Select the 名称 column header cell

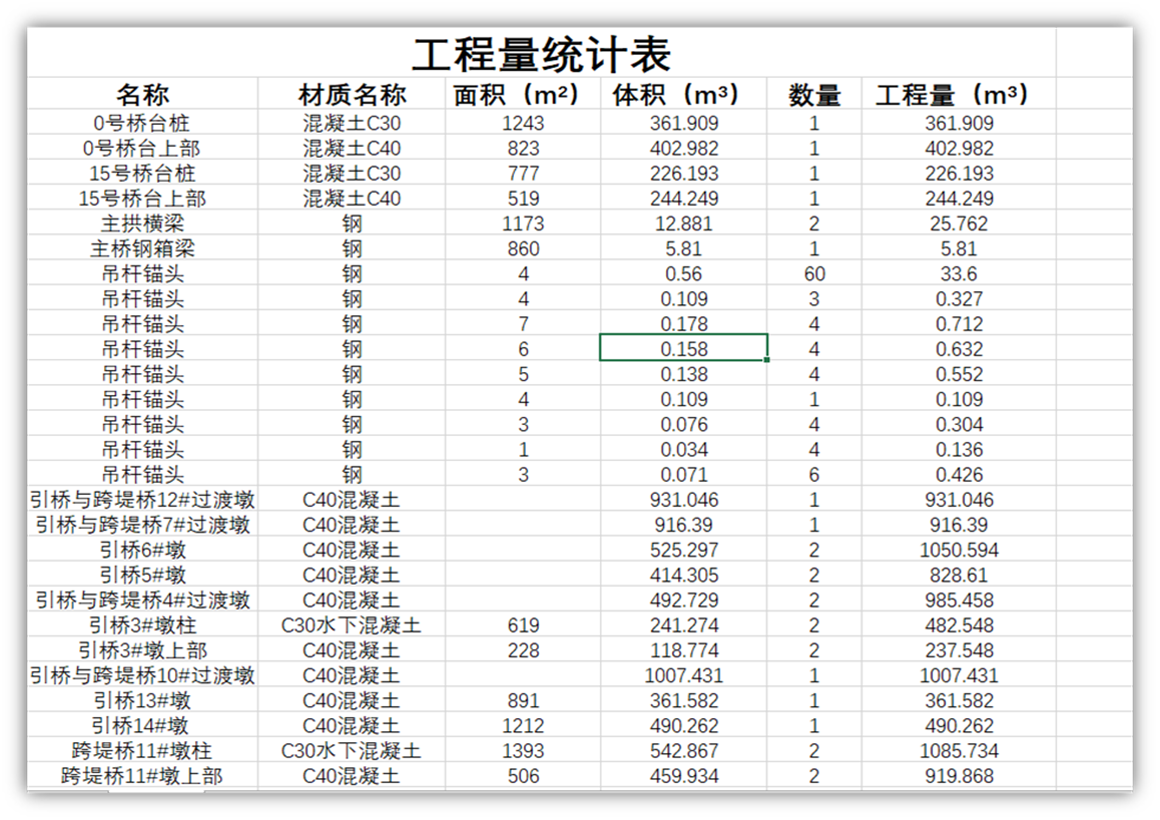[x=143, y=94]
